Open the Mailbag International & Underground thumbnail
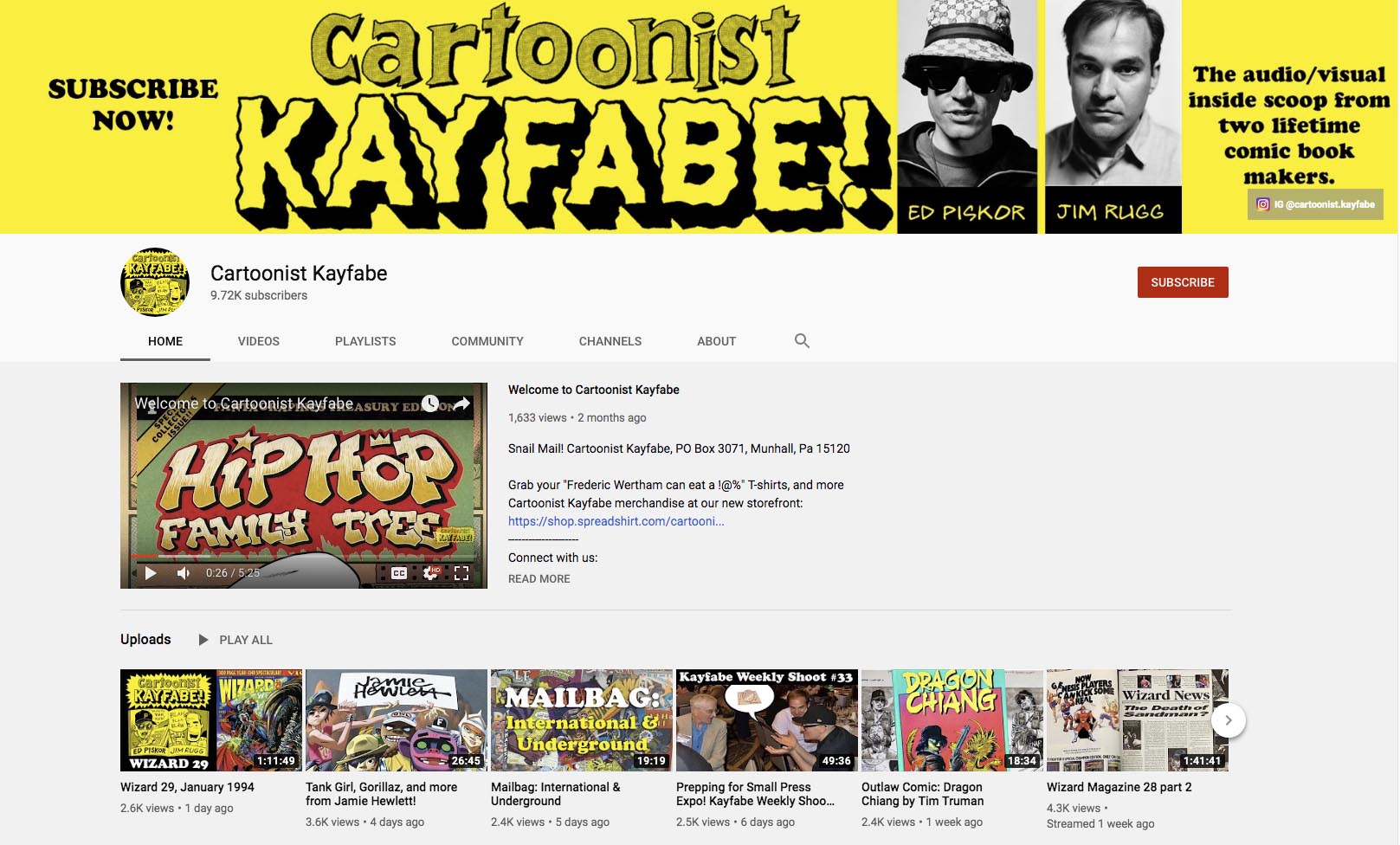The width and height of the screenshot is (1400, 845). pos(582,720)
